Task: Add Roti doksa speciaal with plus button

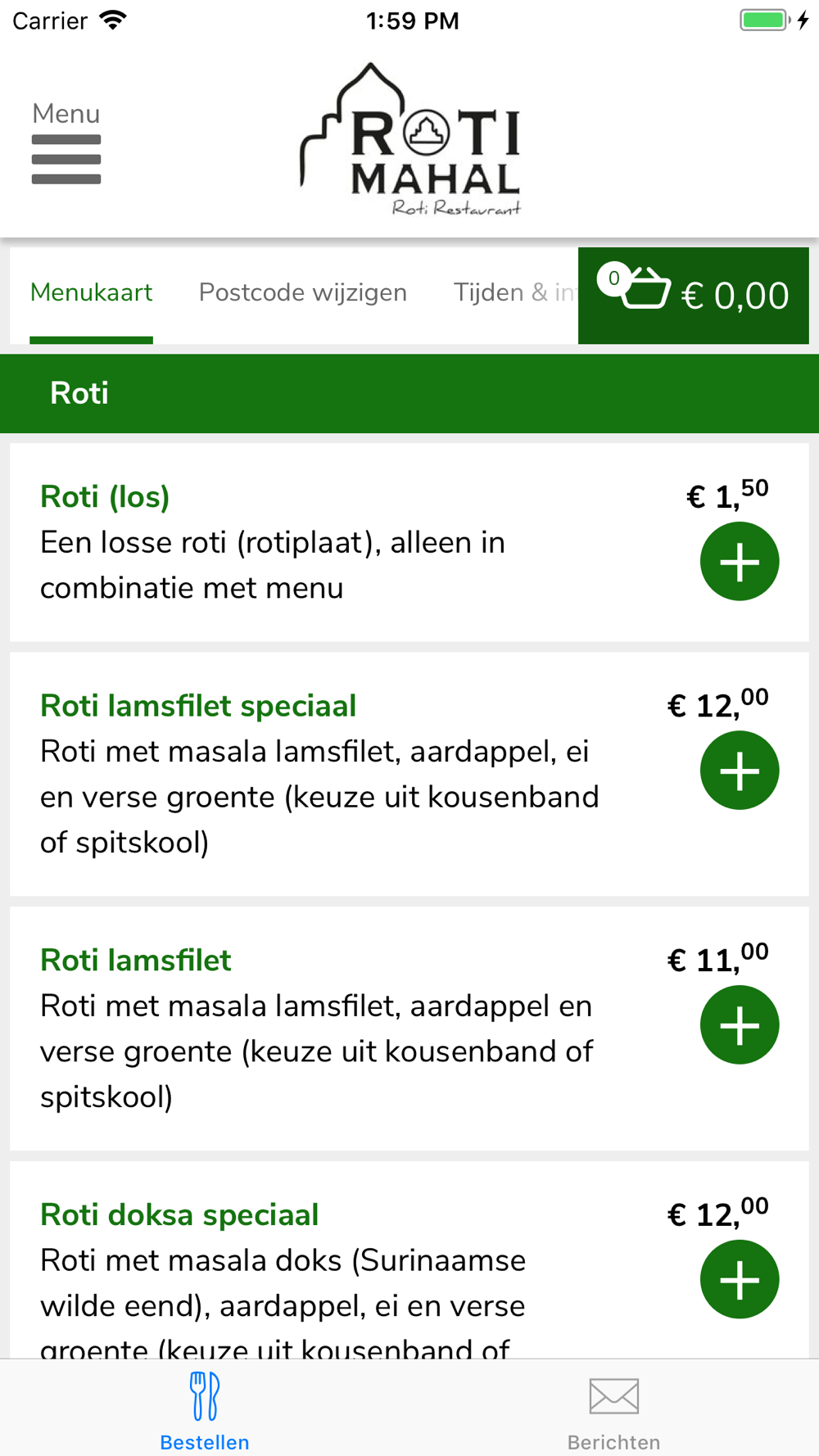Action: (740, 1280)
